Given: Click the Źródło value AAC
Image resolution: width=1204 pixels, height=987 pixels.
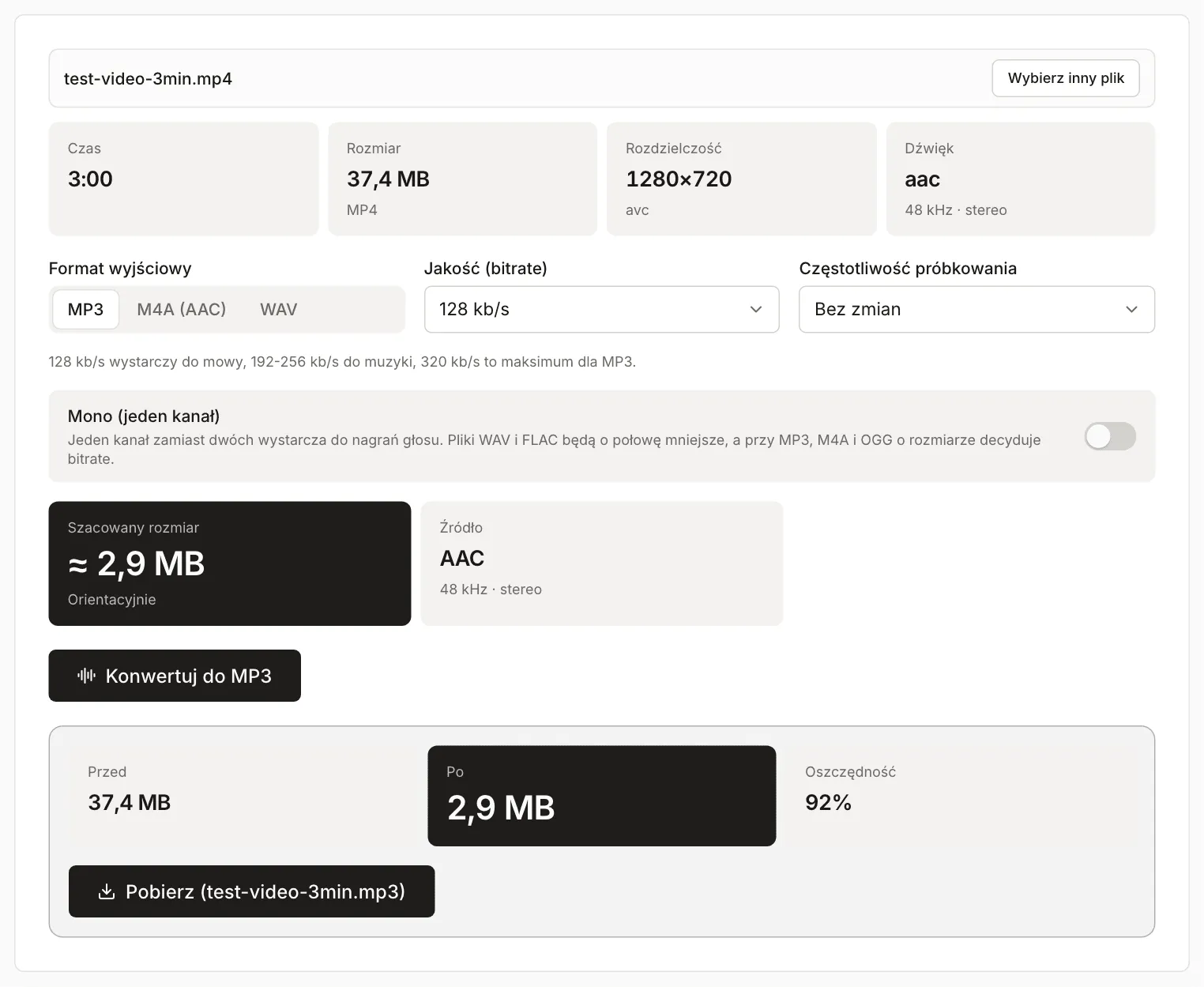Looking at the screenshot, I should coord(462,558).
